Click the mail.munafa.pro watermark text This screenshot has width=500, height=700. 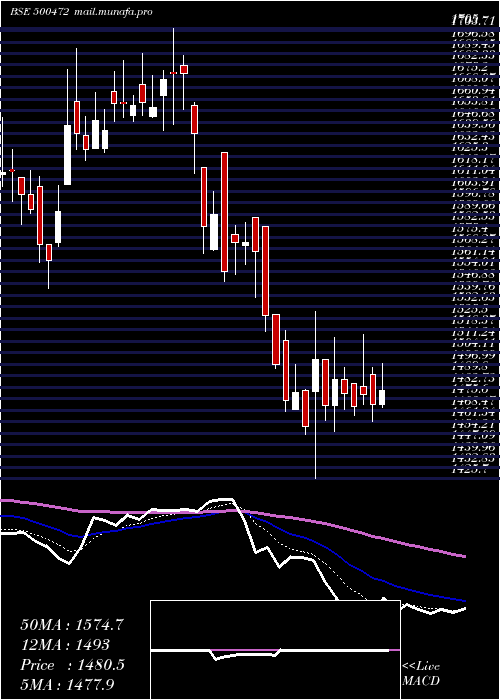(113, 12)
